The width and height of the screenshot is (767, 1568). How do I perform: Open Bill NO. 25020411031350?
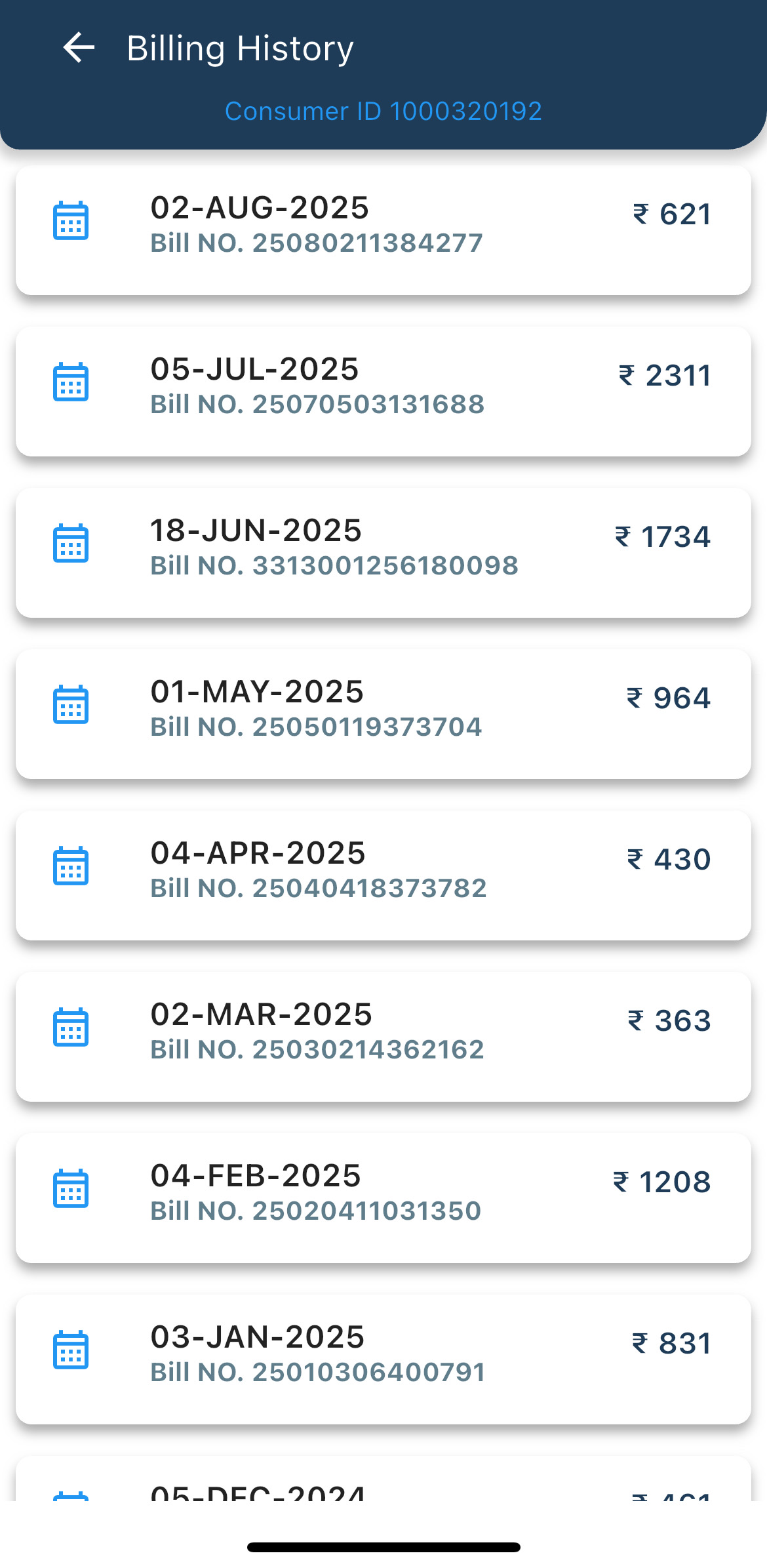click(x=316, y=1211)
